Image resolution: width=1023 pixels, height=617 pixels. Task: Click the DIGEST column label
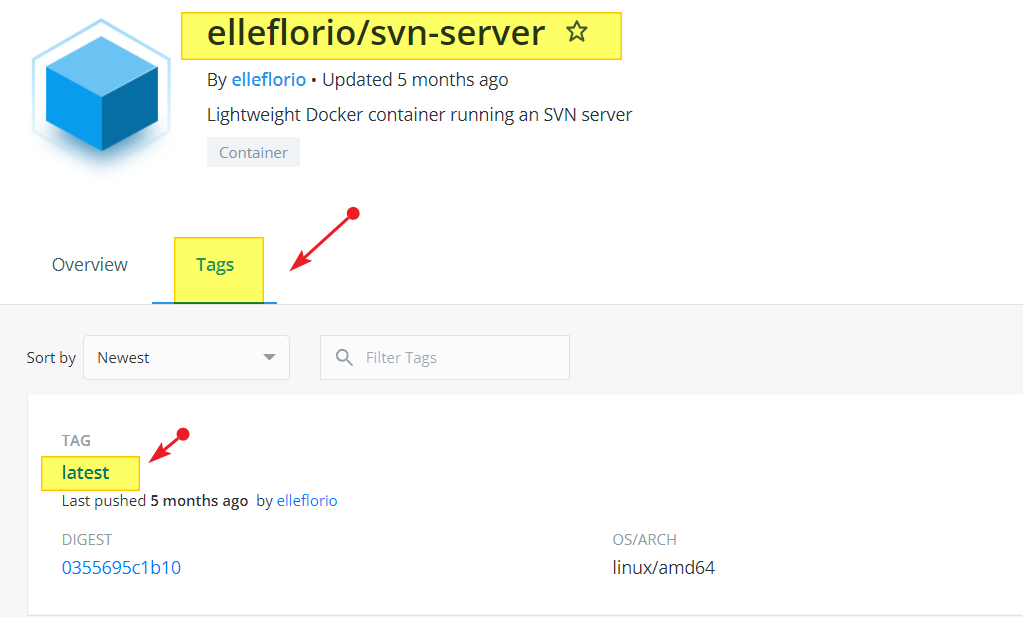[87, 540]
